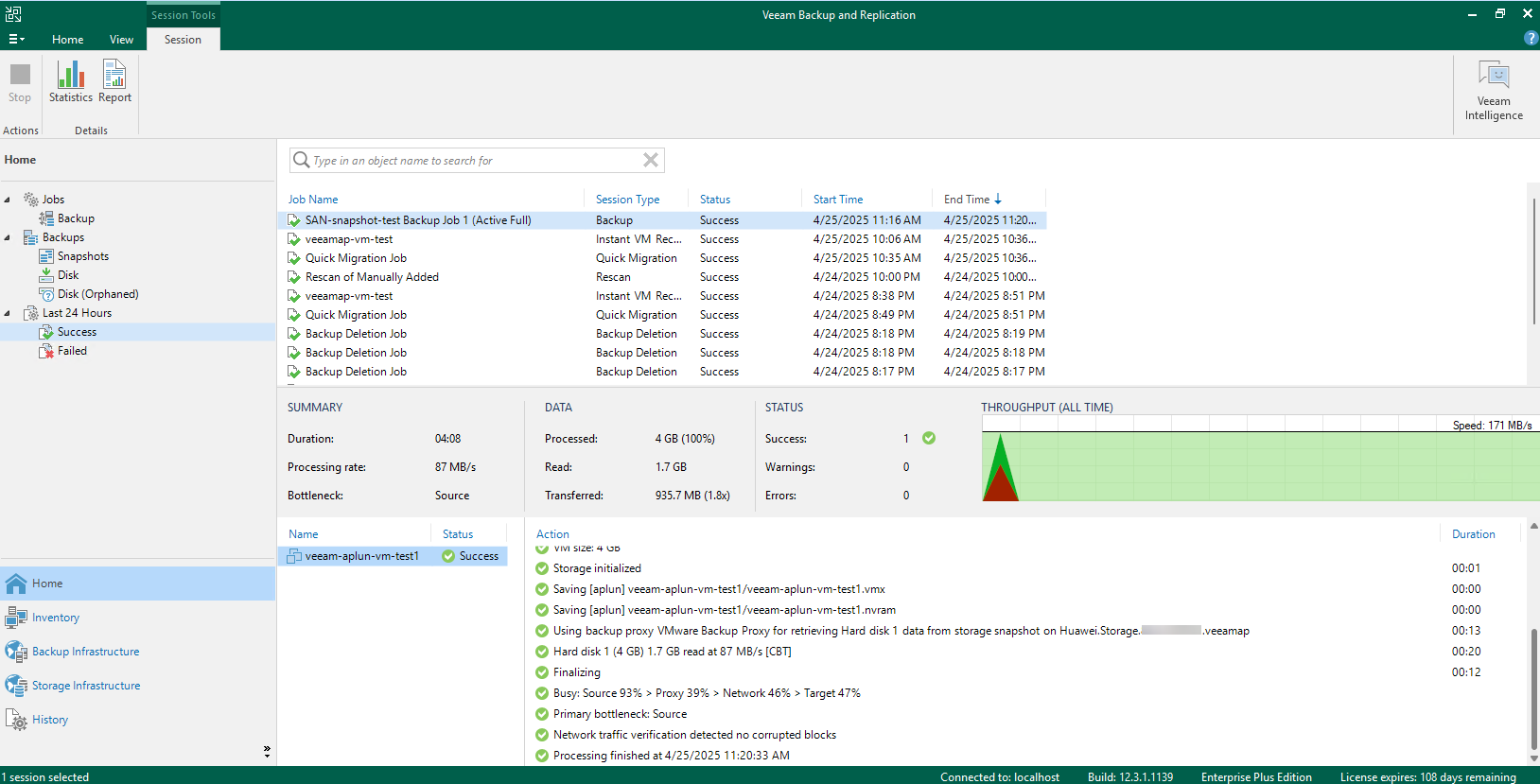Collapse the Last 24 Hours node
This screenshot has height=784, width=1540.
click(8, 313)
